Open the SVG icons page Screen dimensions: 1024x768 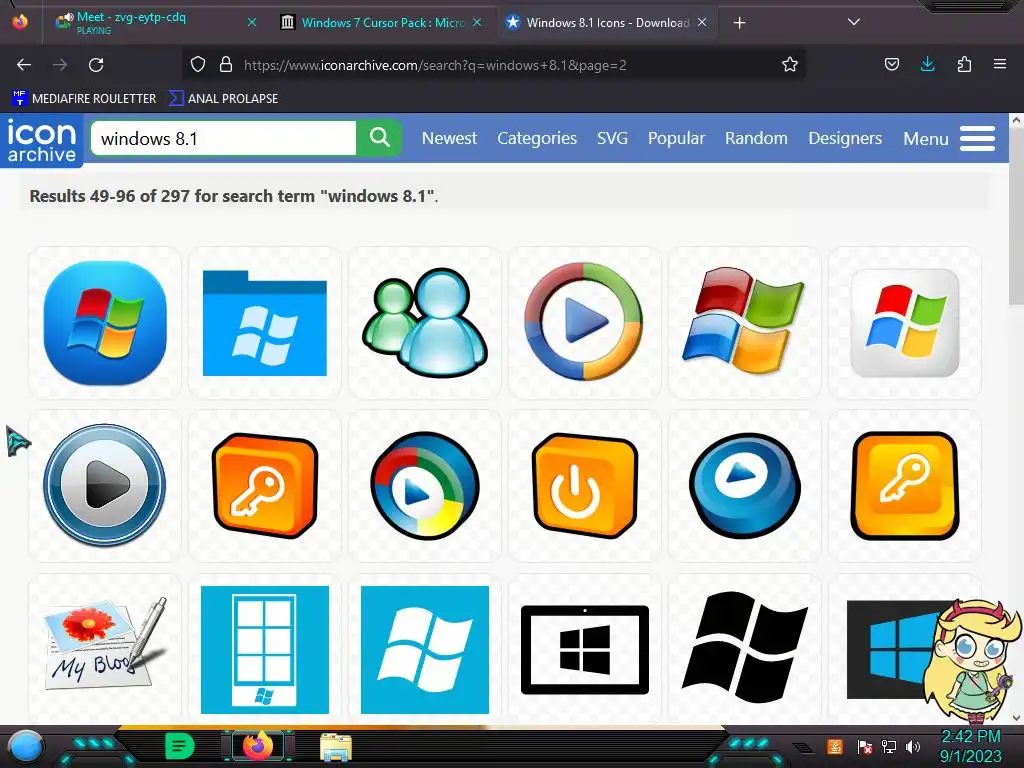coord(612,138)
